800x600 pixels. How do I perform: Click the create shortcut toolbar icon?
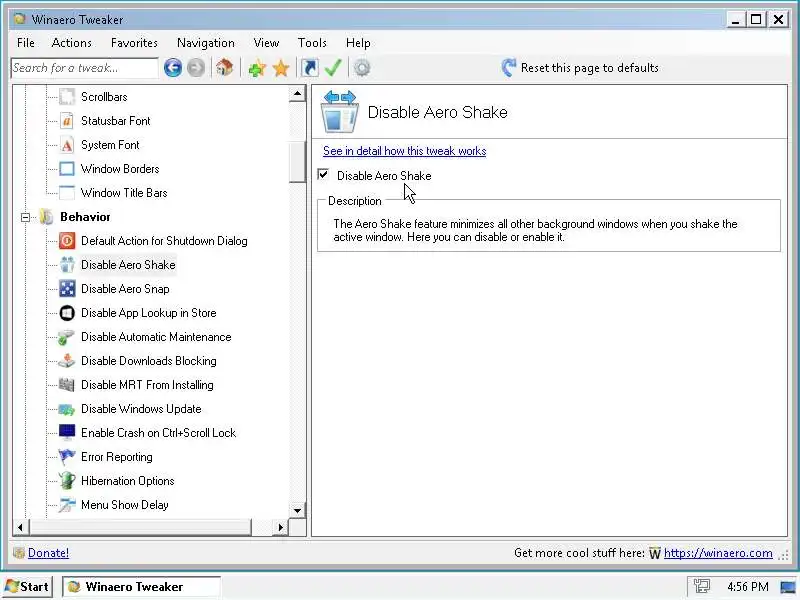click(310, 68)
